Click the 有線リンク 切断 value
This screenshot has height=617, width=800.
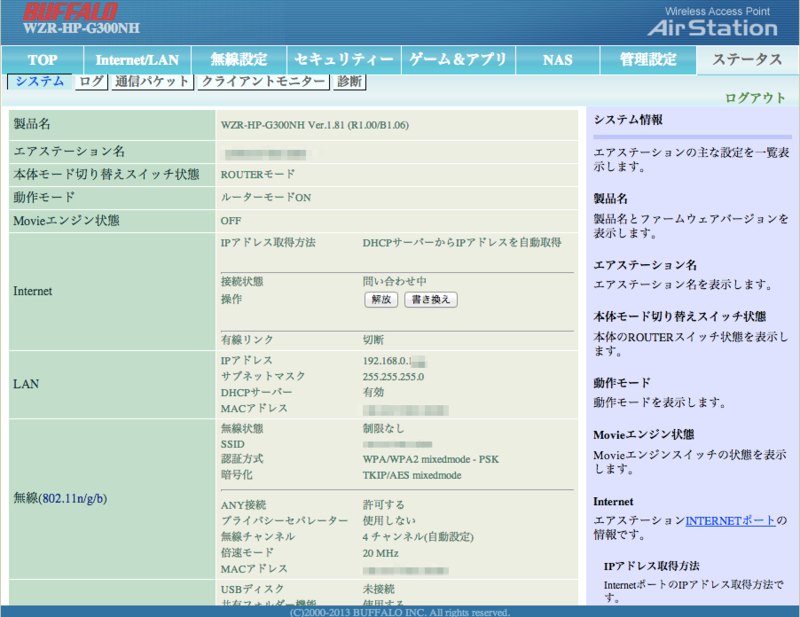[x=373, y=340]
